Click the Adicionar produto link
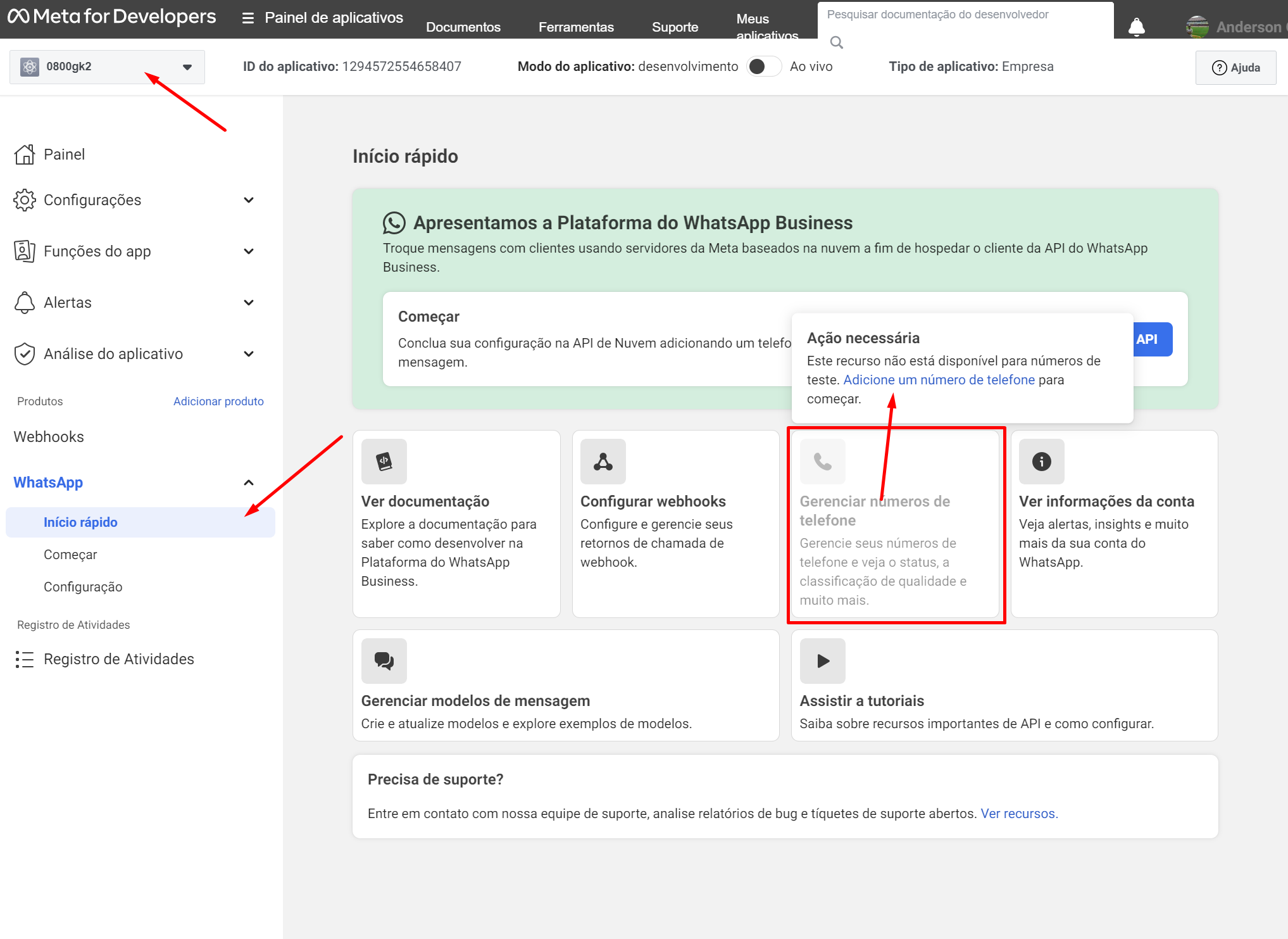 click(x=218, y=401)
